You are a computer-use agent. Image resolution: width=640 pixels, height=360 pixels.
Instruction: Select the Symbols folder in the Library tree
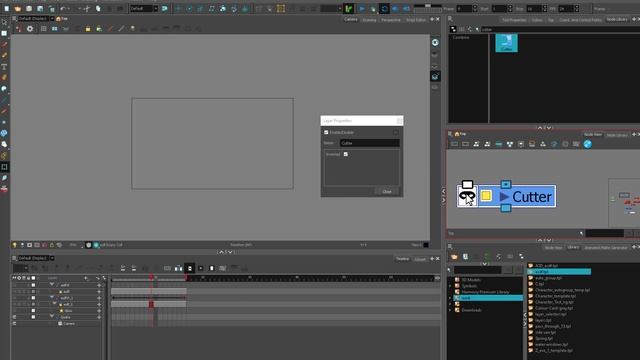[x=469, y=286]
